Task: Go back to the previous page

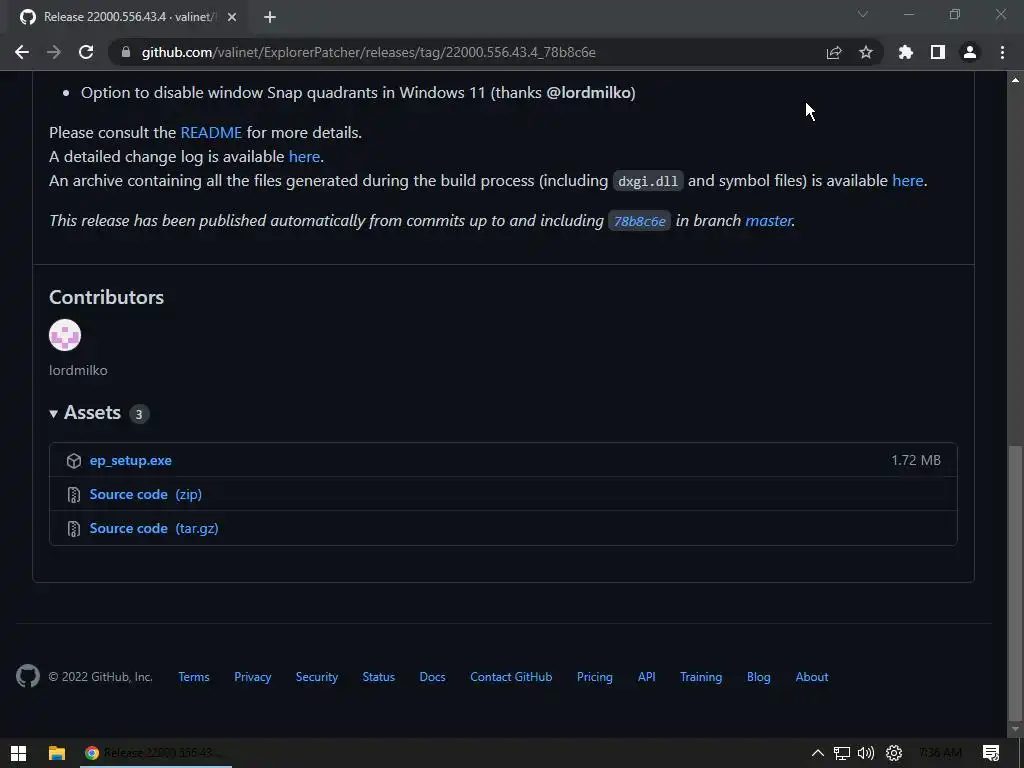Action: pos(22,52)
